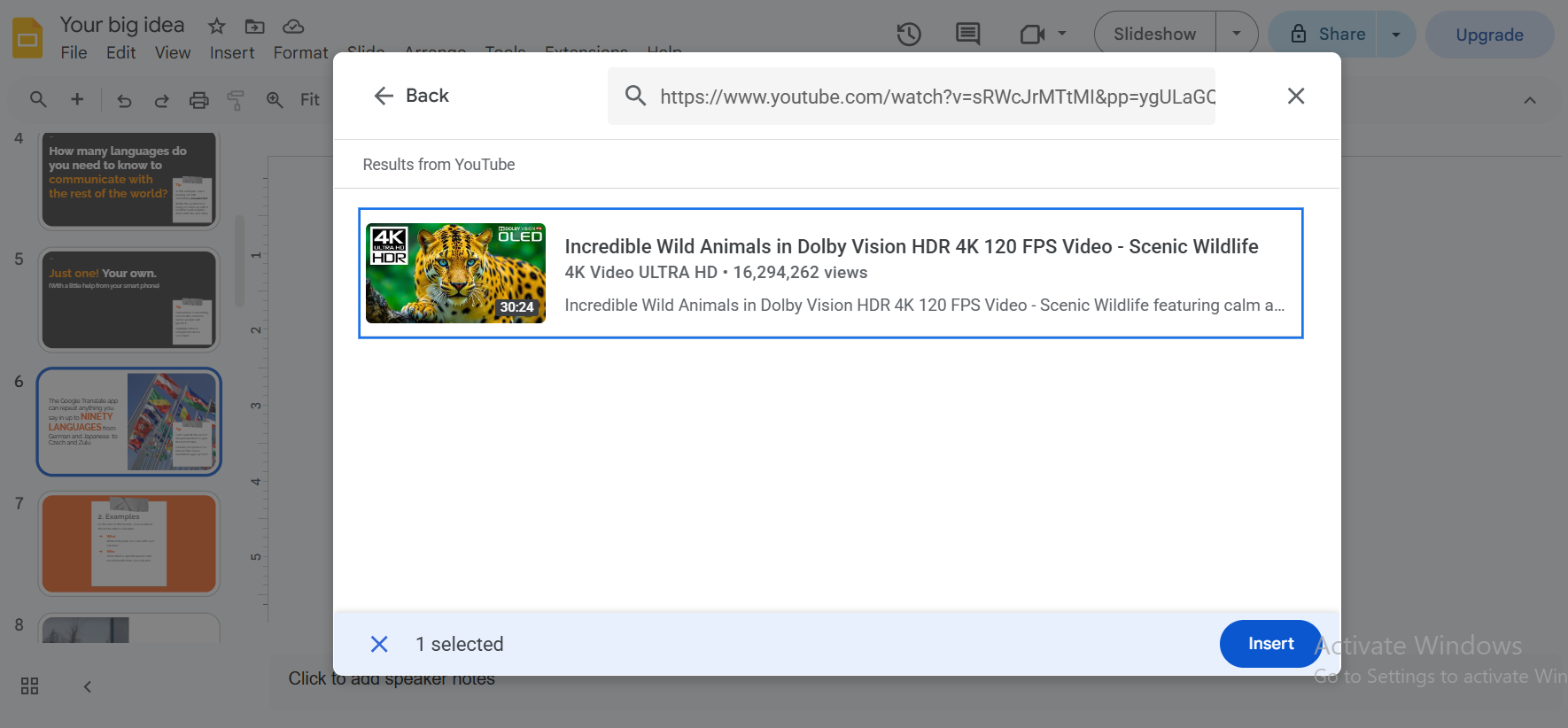Image resolution: width=1568 pixels, height=728 pixels.
Task: Click the Upgrade button
Action: 1489,35
